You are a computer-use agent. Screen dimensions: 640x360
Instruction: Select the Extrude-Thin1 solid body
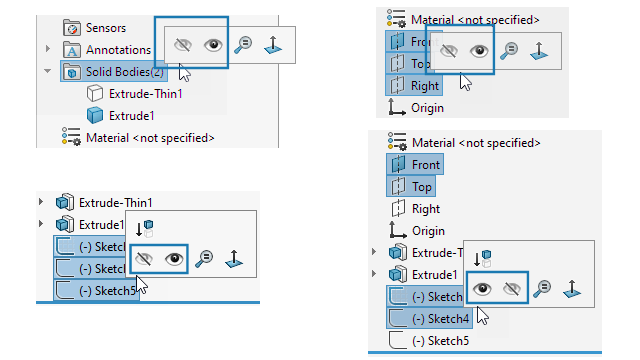(x=135, y=94)
